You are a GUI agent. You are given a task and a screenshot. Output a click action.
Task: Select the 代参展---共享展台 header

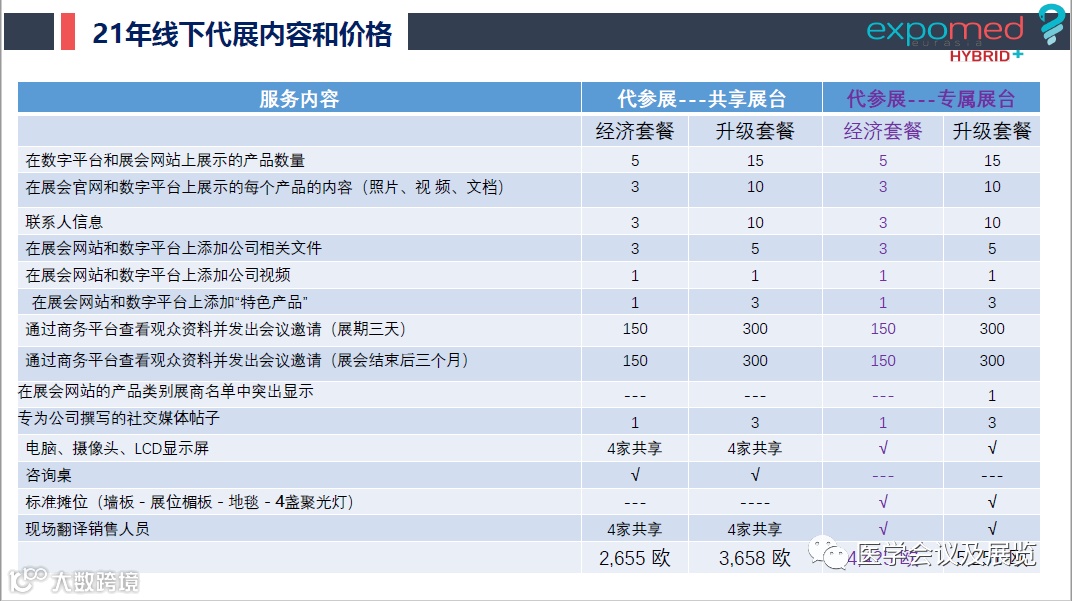click(x=701, y=98)
